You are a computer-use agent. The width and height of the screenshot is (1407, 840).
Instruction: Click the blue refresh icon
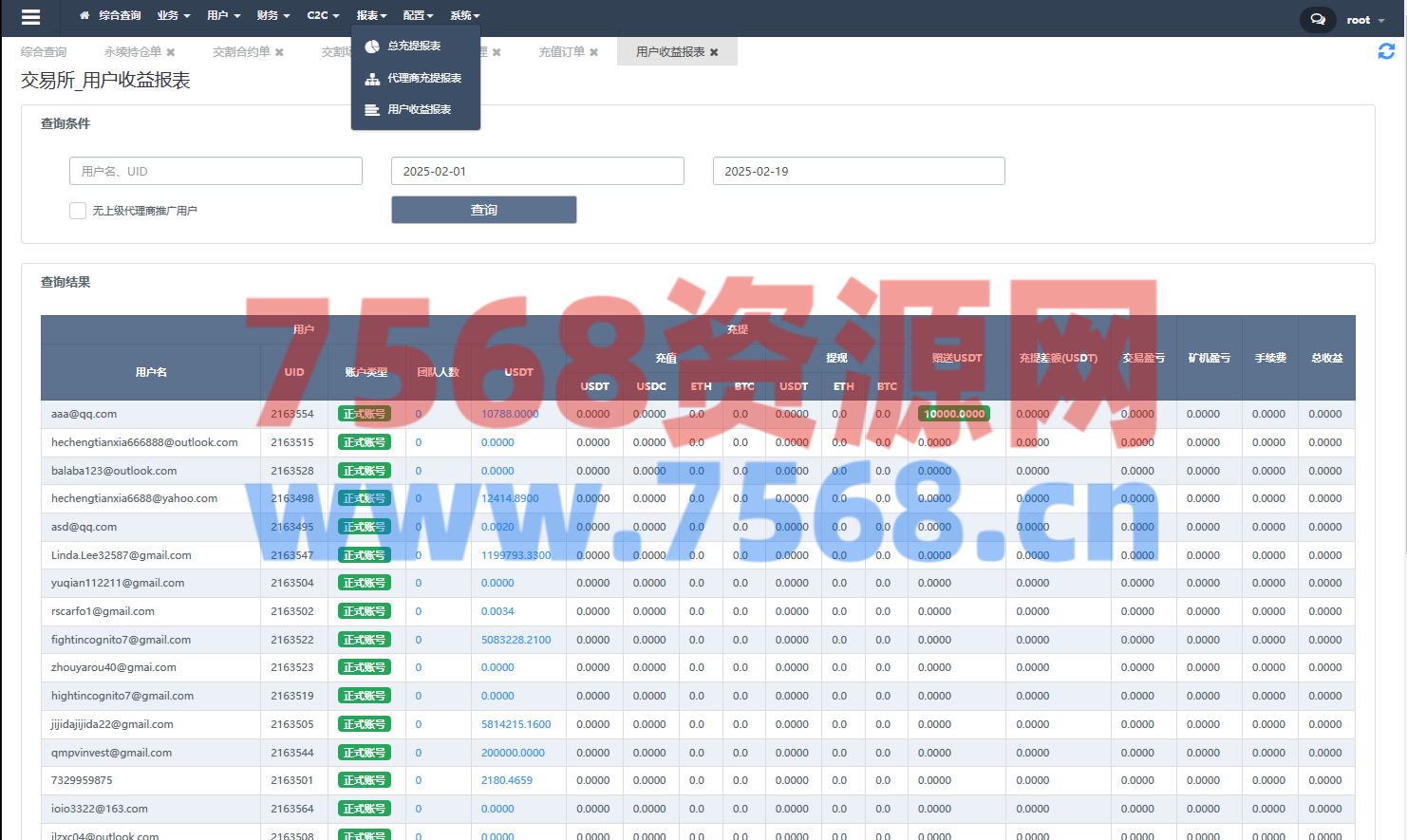[x=1386, y=51]
